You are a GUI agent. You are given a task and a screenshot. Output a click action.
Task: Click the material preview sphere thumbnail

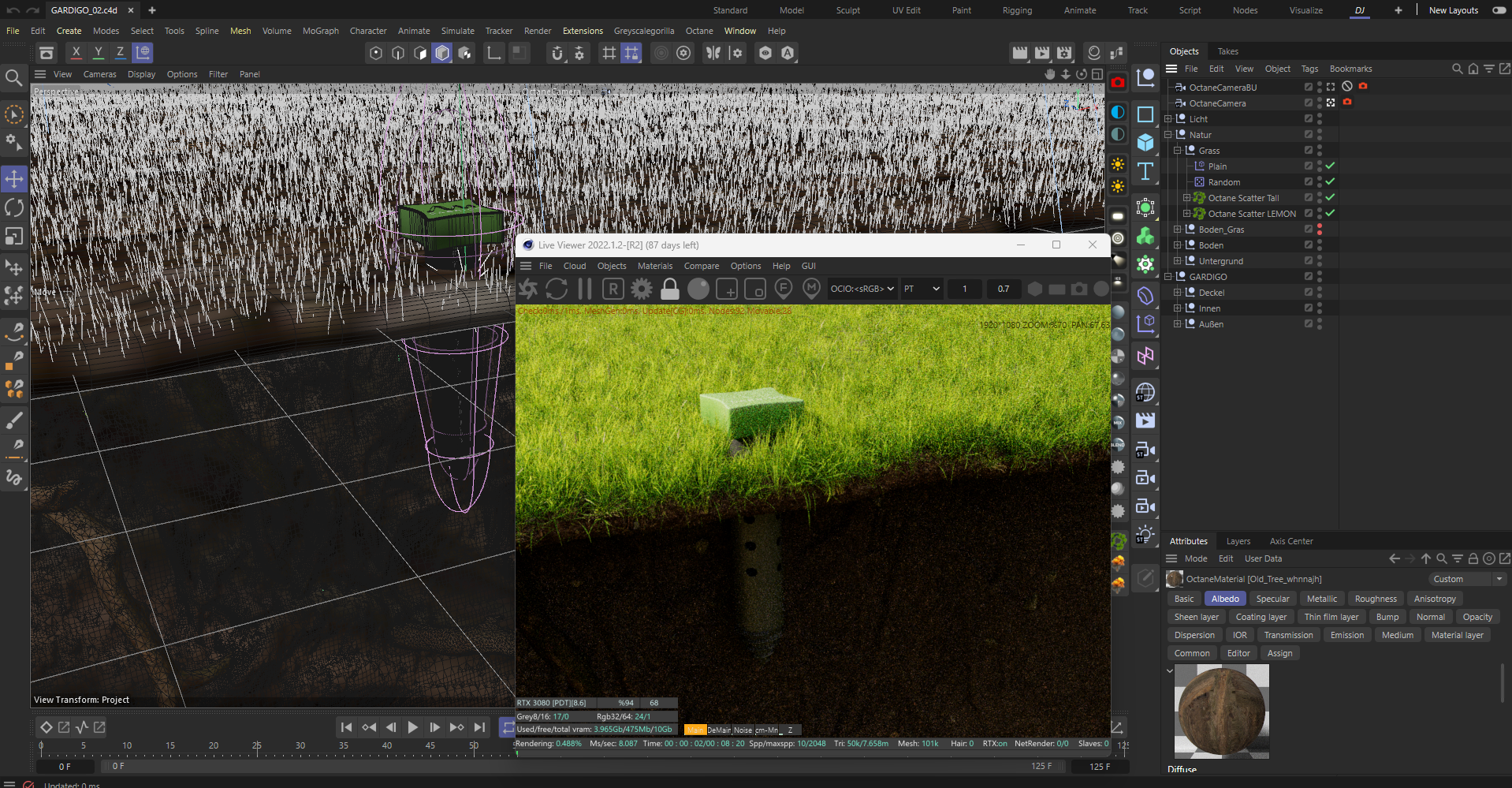pyautogui.click(x=1221, y=711)
